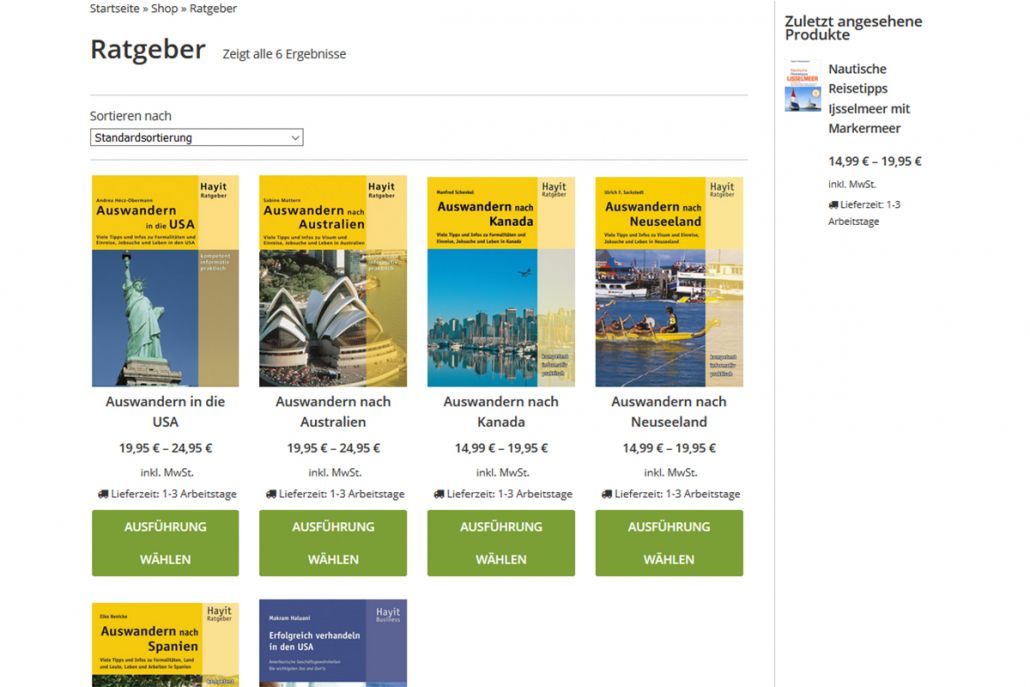
Task: Click the Auswandern in die USA title
Action: (x=166, y=411)
